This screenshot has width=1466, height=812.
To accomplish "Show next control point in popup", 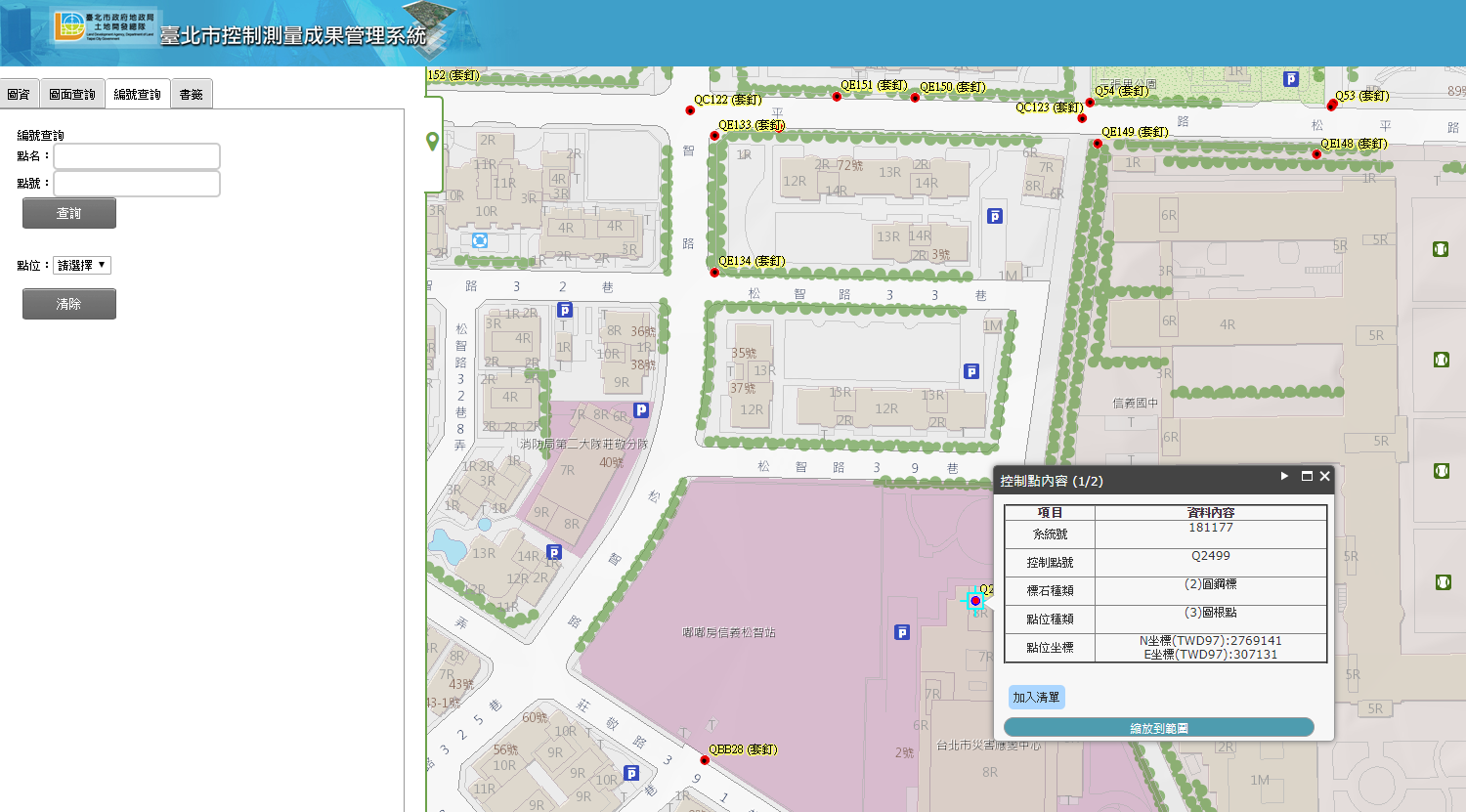I will [x=1284, y=476].
